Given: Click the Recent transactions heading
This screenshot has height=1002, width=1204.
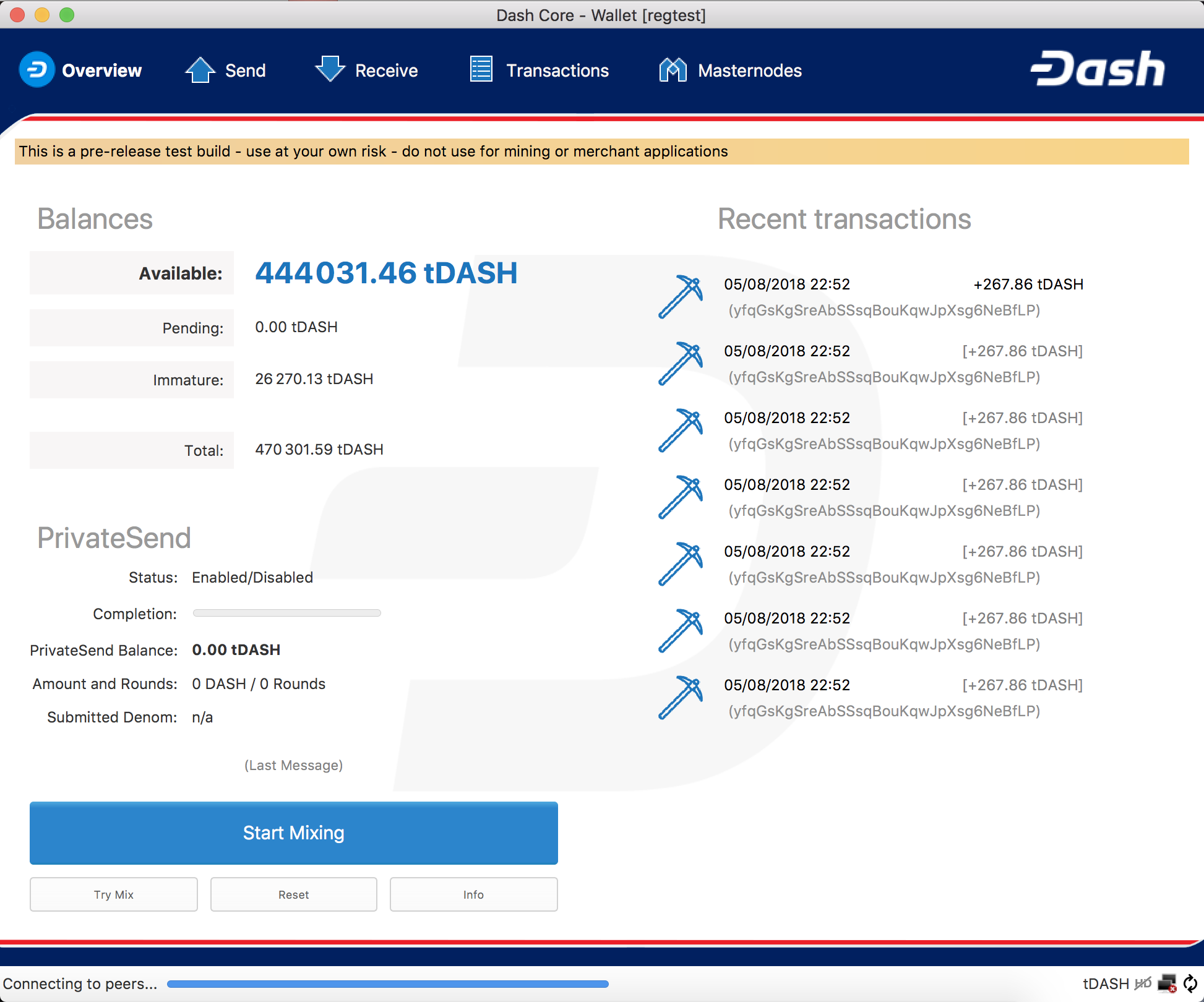Looking at the screenshot, I should (x=845, y=219).
